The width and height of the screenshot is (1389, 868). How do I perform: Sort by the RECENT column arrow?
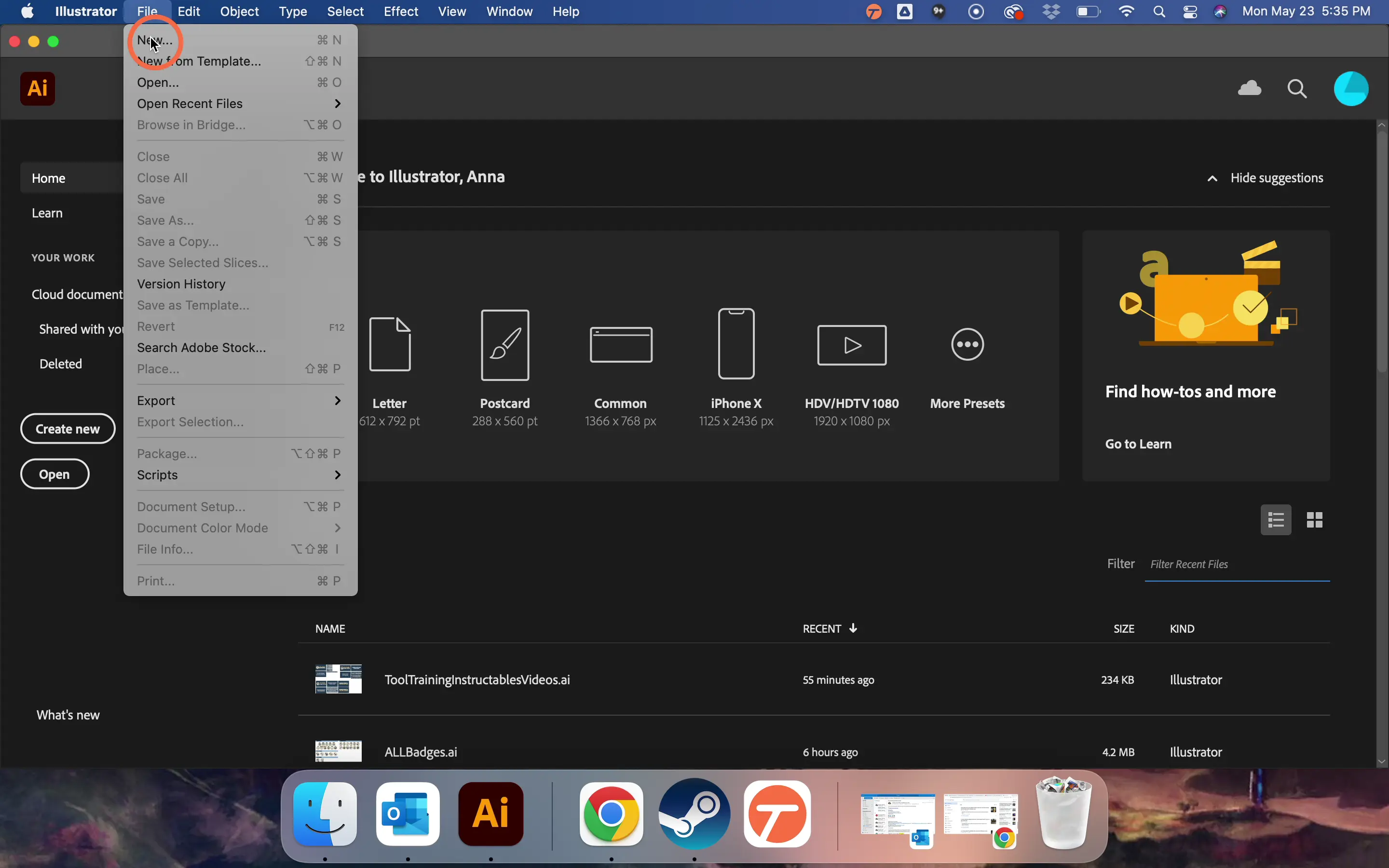[x=853, y=628]
